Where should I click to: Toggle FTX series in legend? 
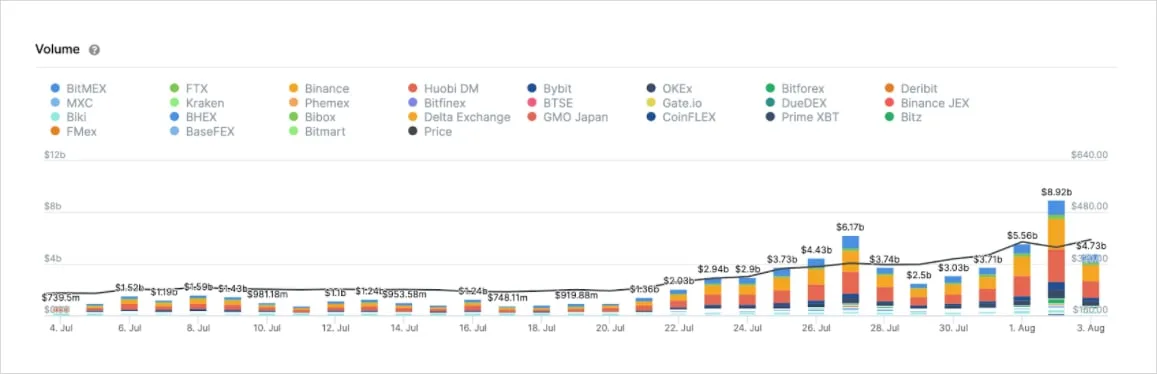pos(189,89)
